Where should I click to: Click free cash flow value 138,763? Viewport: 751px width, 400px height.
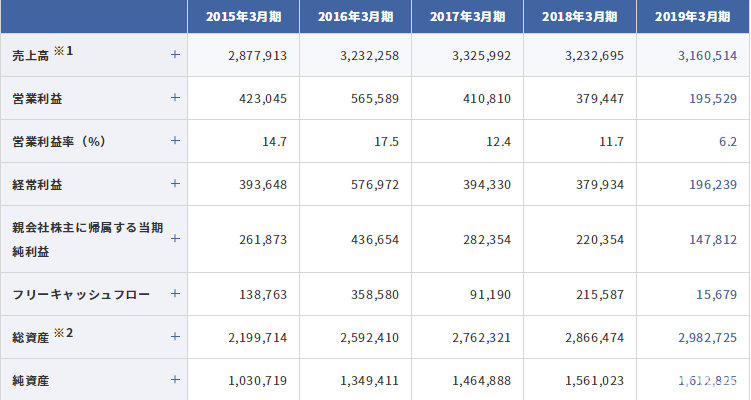[263, 295]
